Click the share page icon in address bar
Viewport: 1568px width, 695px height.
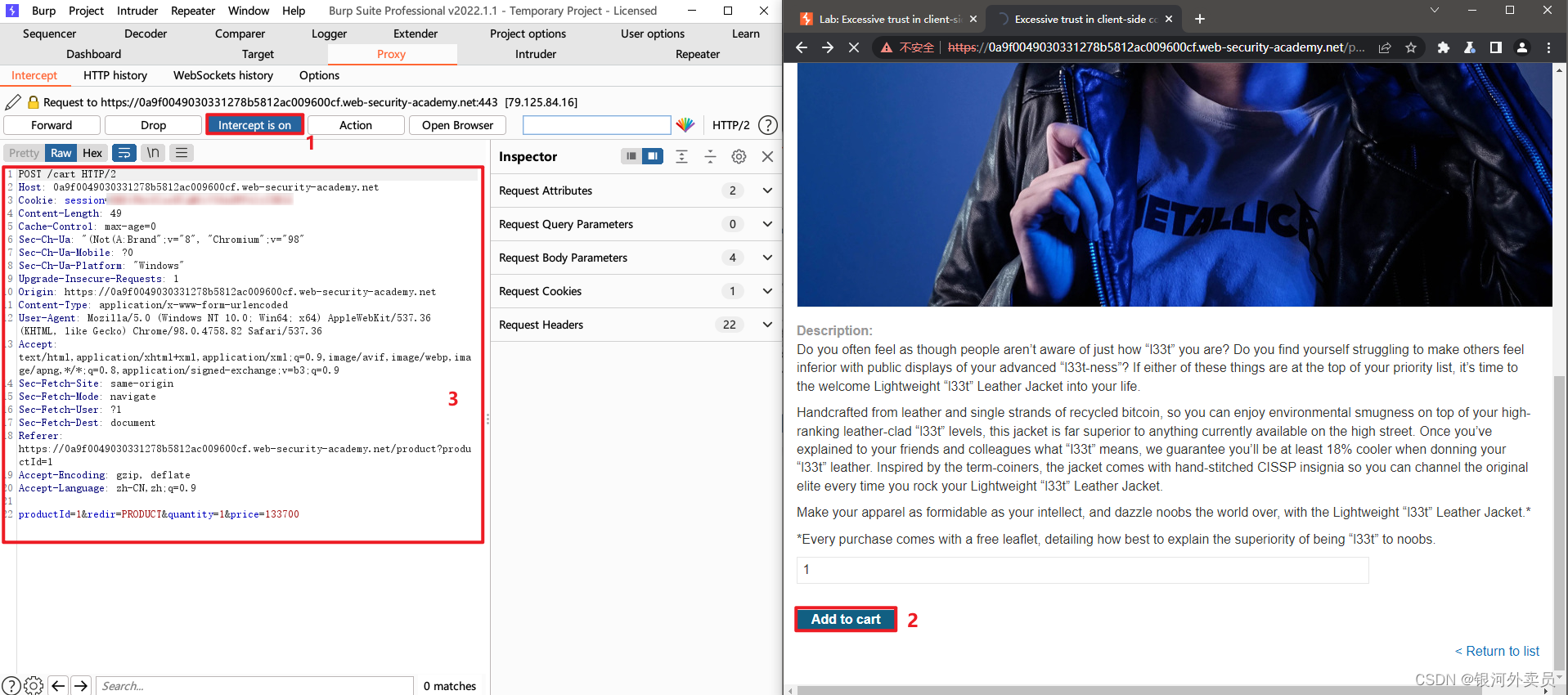click(1385, 47)
